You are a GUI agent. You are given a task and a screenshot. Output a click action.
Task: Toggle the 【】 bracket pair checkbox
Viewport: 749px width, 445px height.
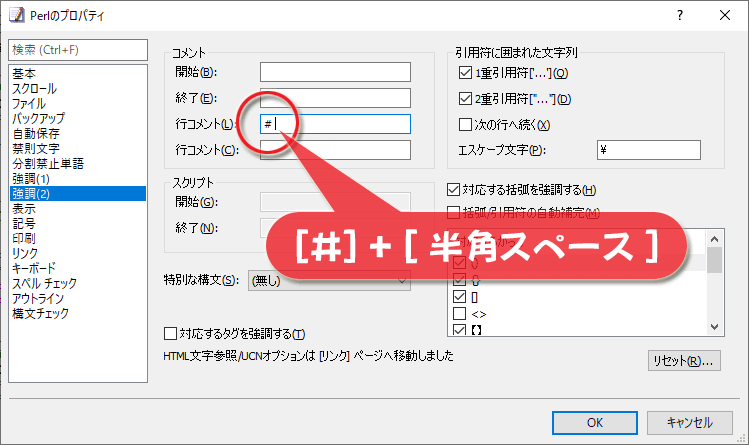[x=460, y=330]
